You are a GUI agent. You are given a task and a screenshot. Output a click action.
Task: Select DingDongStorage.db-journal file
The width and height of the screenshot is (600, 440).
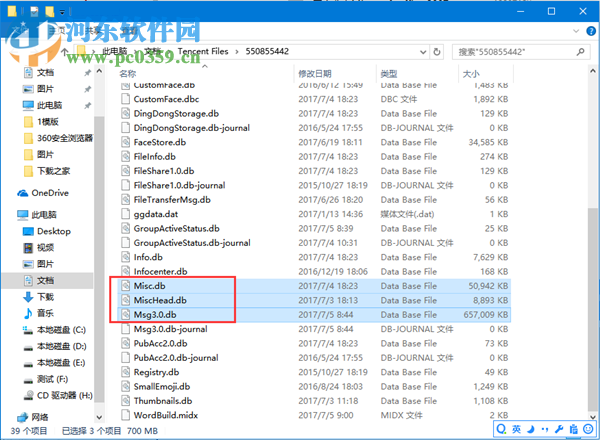pos(192,128)
